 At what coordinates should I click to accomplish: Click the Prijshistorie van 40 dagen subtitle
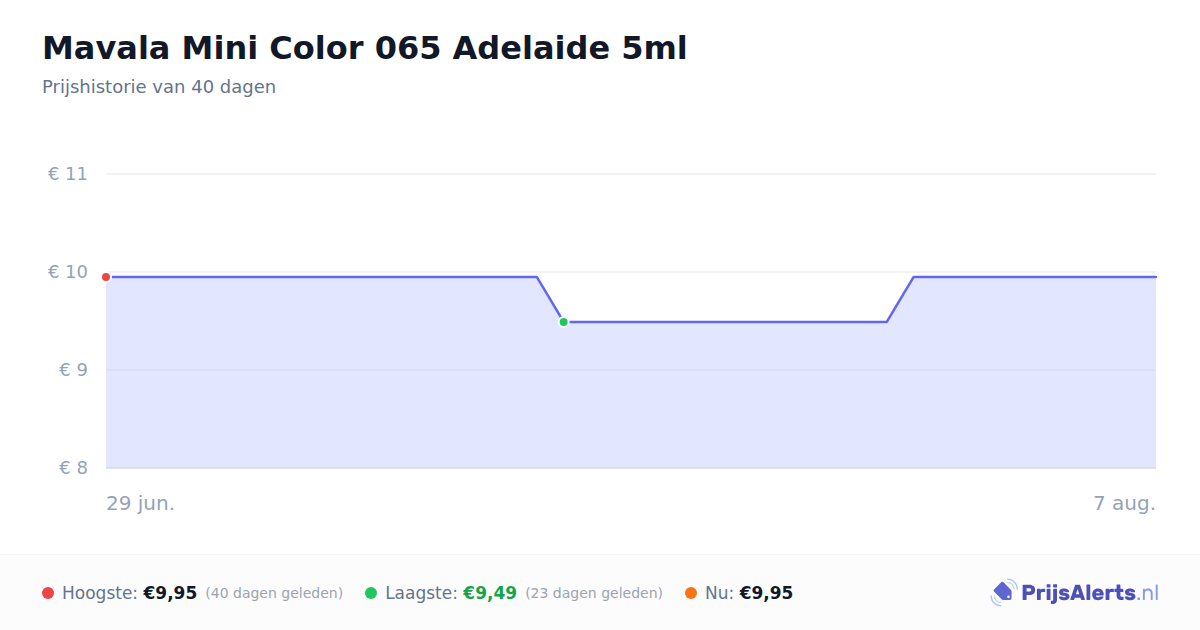click(x=159, y=87)
